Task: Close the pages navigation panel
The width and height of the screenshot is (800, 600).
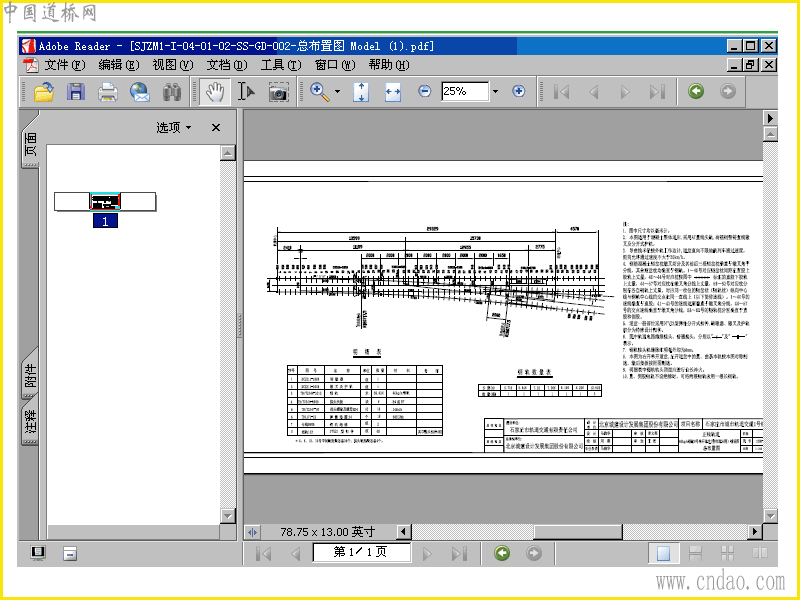Action: [x=216, y=128]
